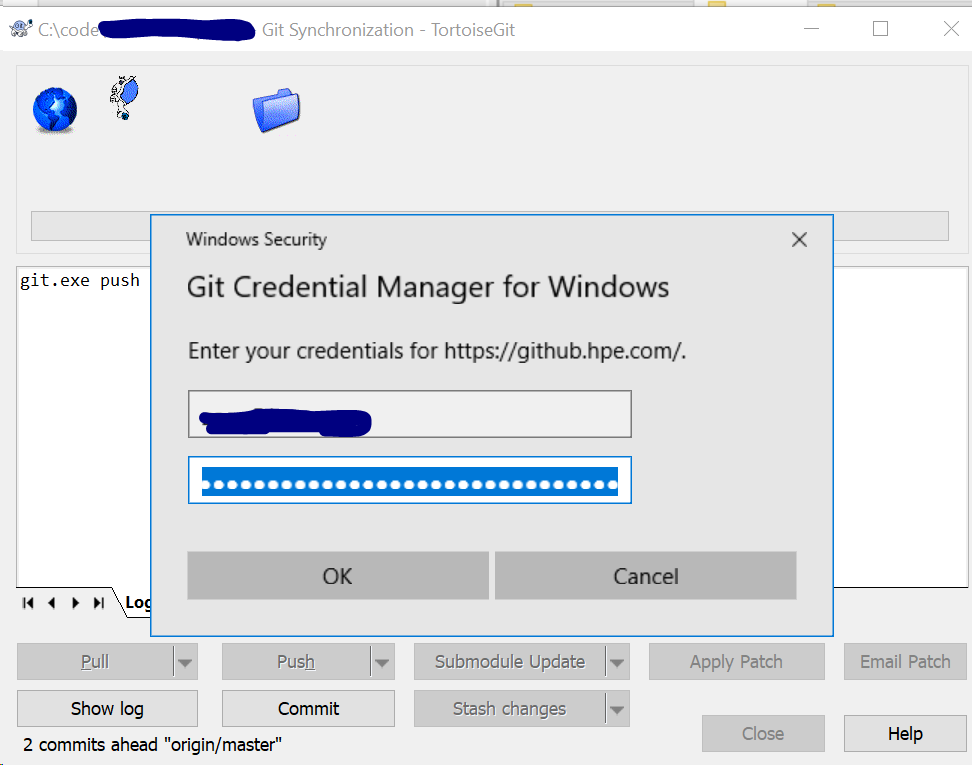Cancel the Git Credential Manager dialog
Screen dimensions: 972x765
click(x=645, y=575)
